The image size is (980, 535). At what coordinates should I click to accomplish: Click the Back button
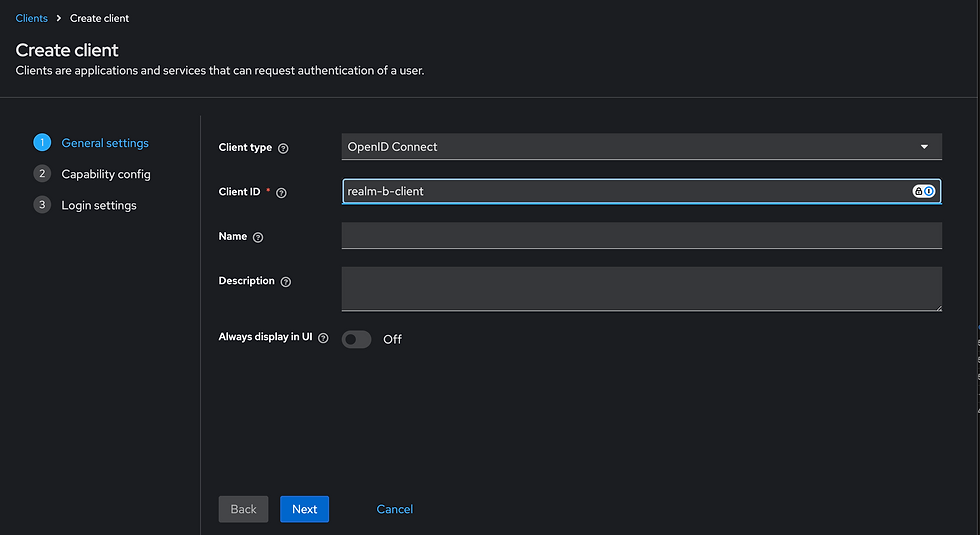pos(243,509)
